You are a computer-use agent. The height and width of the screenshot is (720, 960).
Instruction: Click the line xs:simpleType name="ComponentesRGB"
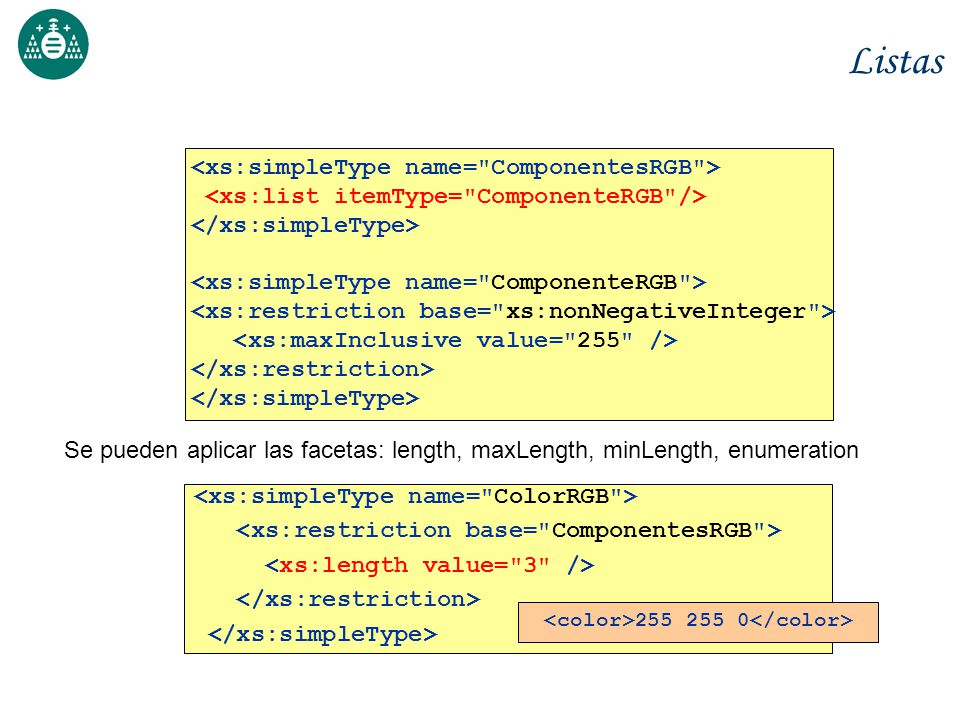[456, 167]
